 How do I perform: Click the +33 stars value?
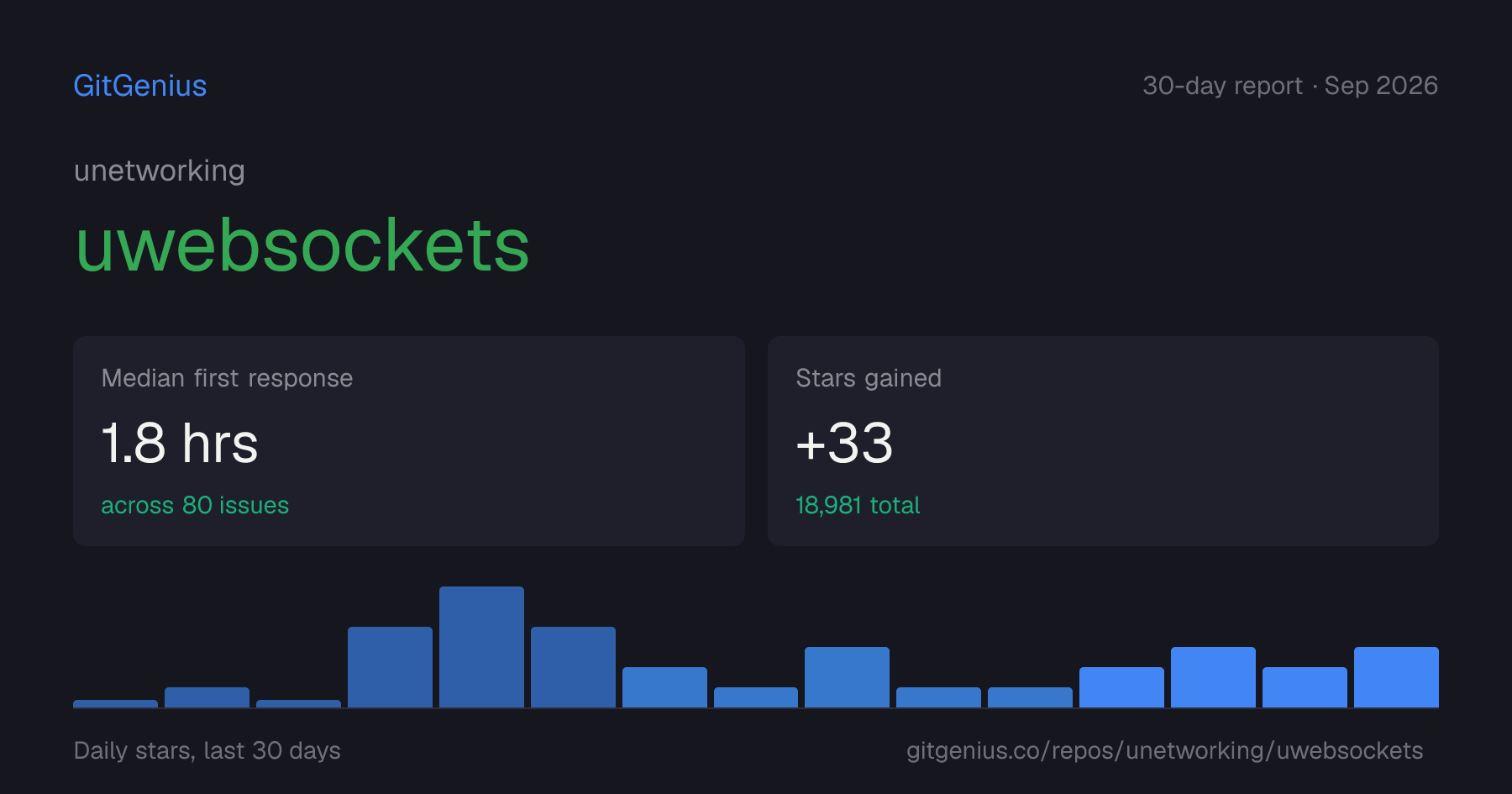844,443
